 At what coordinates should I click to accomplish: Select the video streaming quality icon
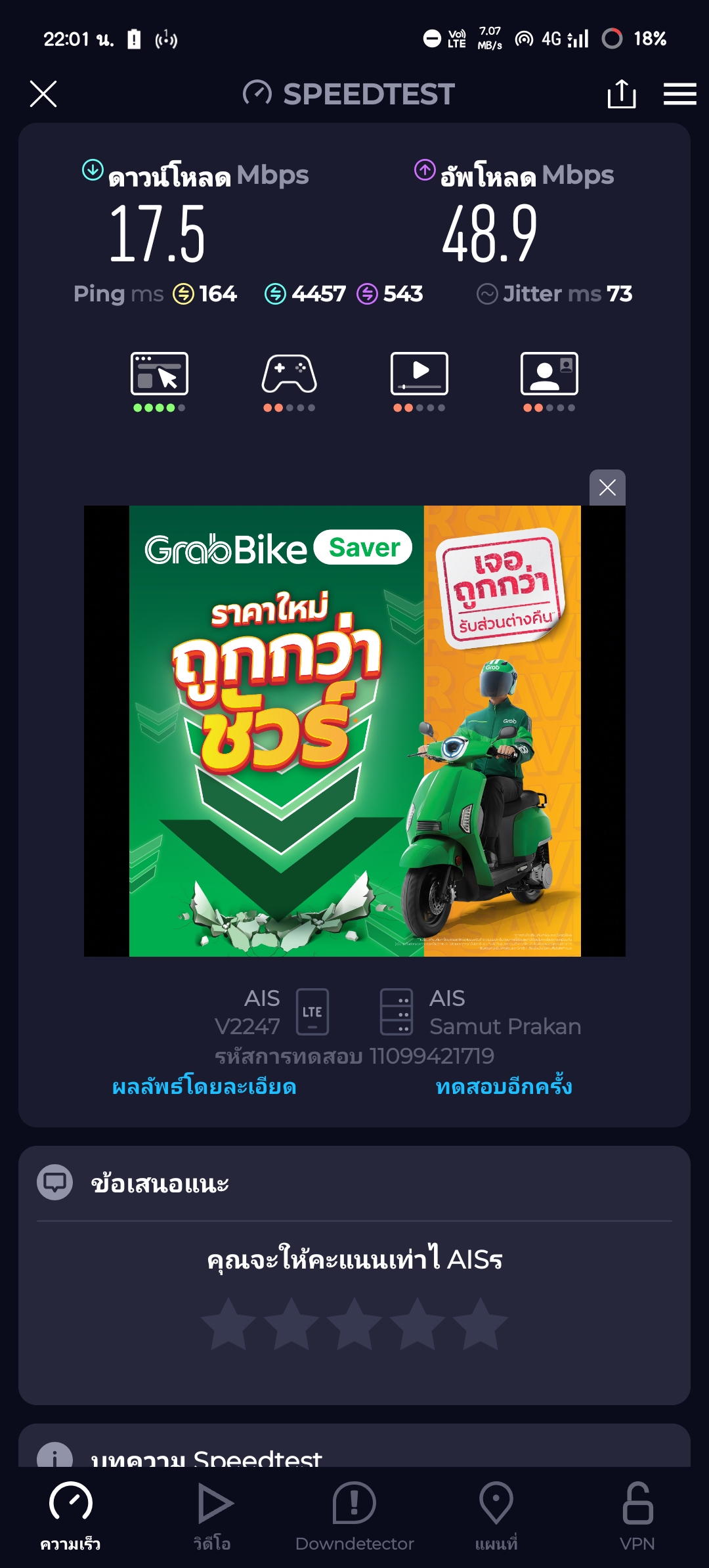click(x=419, y=374)
